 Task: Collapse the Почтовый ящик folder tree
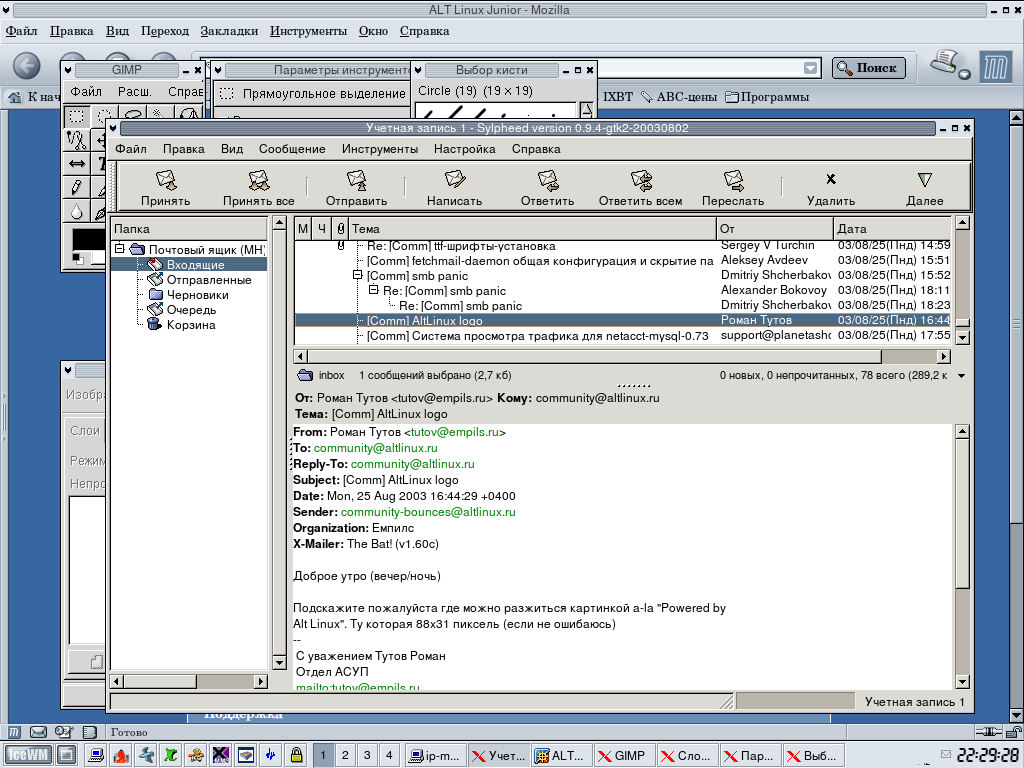[120, 249]
